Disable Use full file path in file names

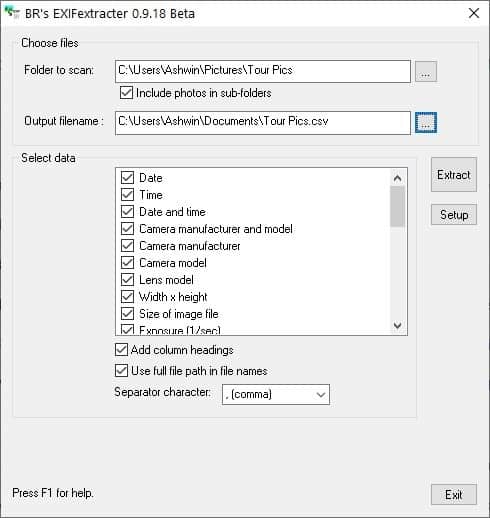pyautogui.click(x=121, y=371)
